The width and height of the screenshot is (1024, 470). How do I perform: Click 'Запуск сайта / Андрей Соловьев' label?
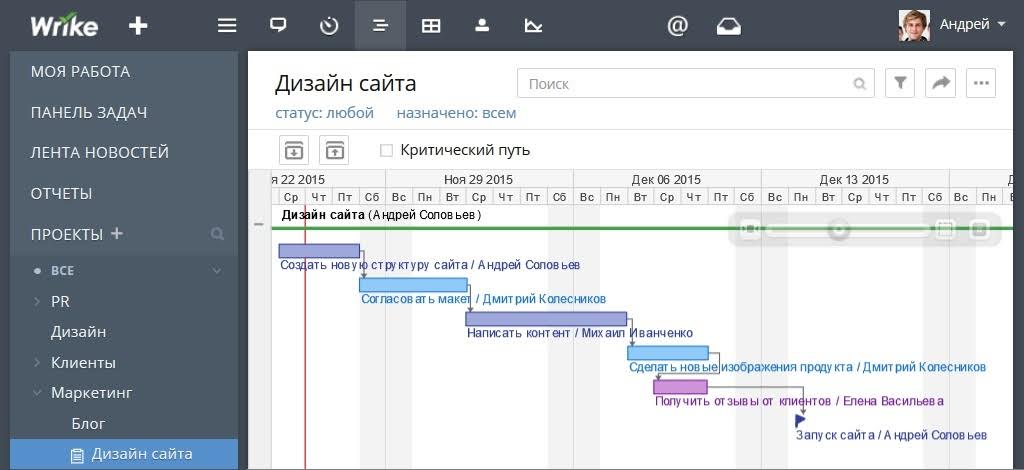coord(891,435)
